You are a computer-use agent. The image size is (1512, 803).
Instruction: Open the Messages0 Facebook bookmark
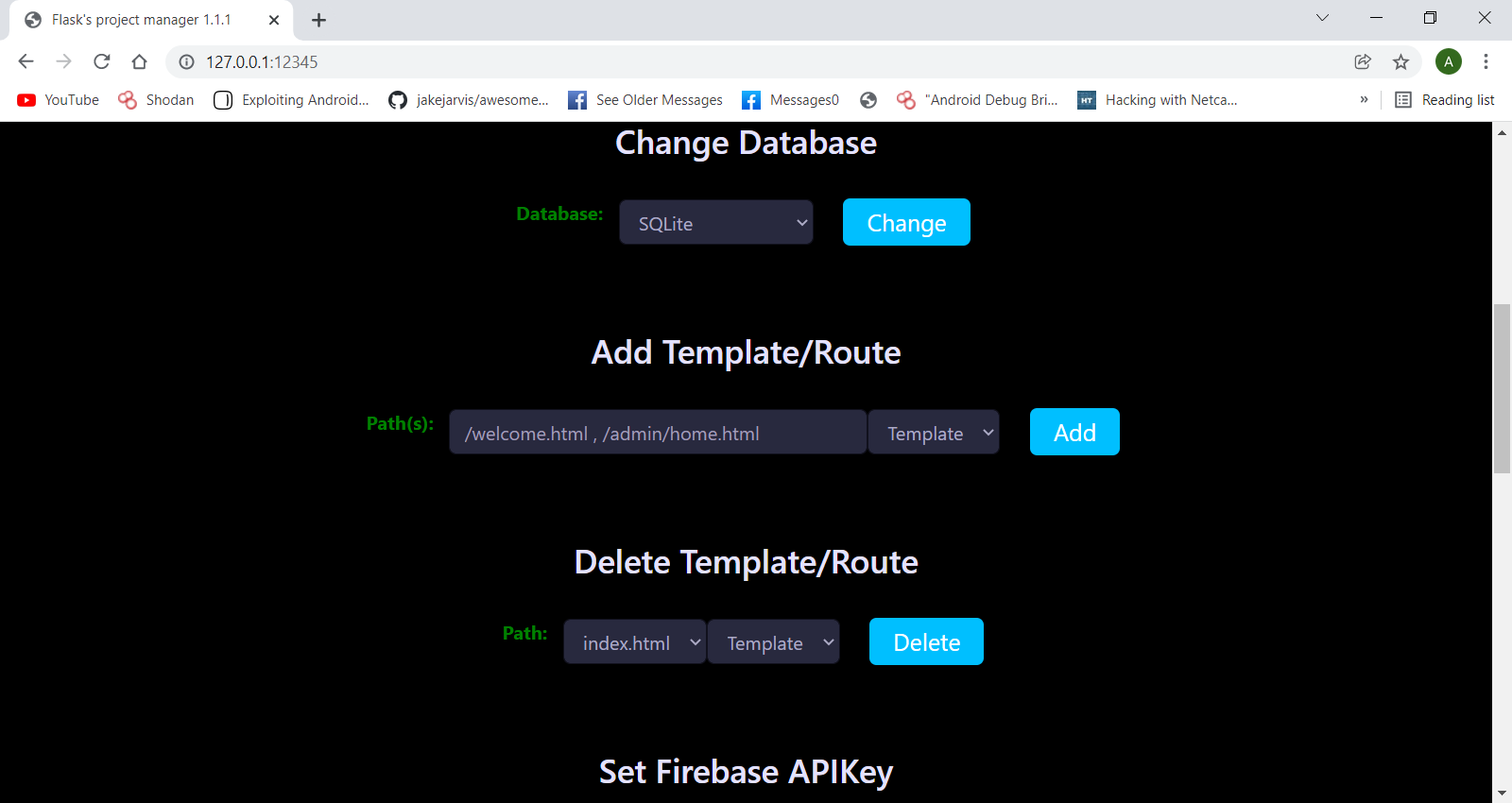click(x=791, y=100)
